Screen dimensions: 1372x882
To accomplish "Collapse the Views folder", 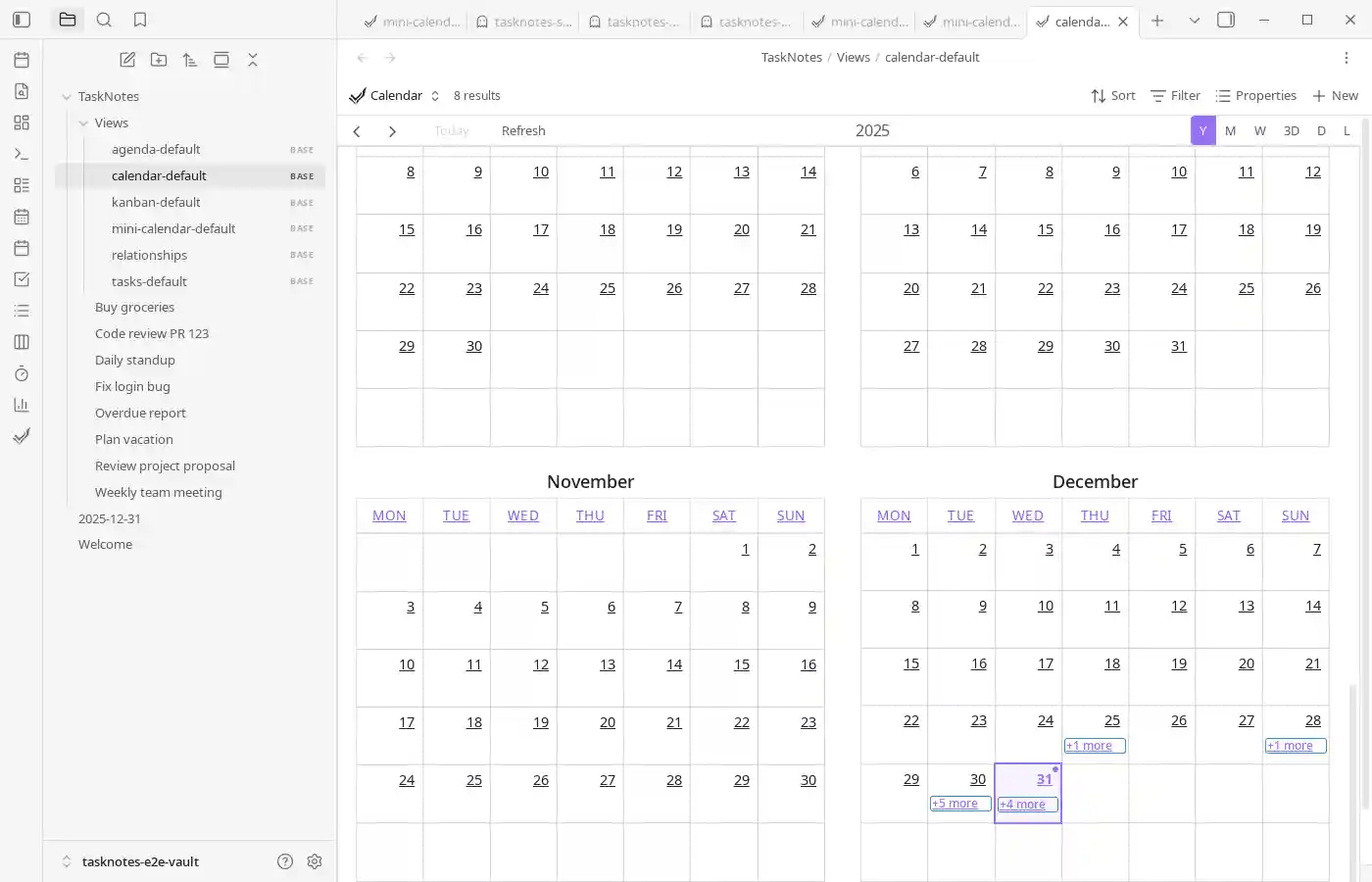I will [83, 123].
